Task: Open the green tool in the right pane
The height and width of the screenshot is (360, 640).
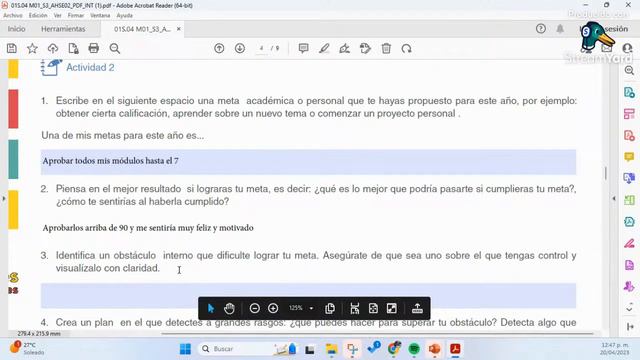Action: (629, 200)
